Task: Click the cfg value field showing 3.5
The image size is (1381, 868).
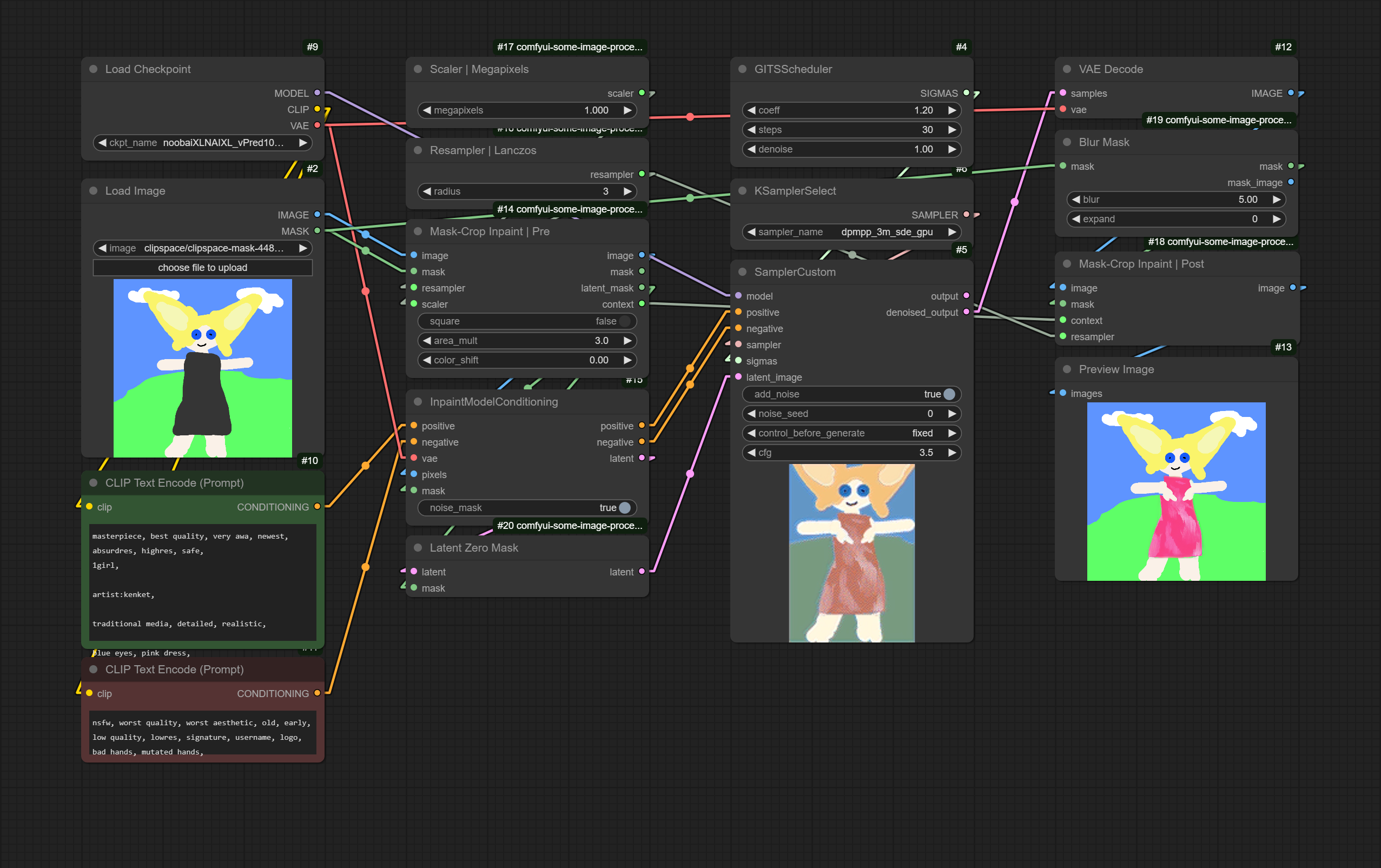Action: coord(851,452)
